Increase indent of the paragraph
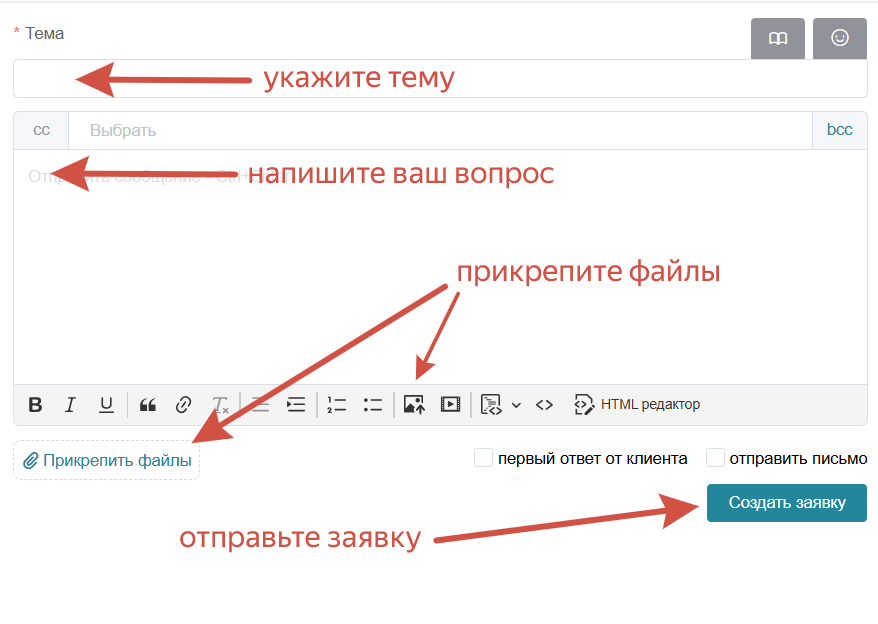878x624 pixels. coord(296,404)
